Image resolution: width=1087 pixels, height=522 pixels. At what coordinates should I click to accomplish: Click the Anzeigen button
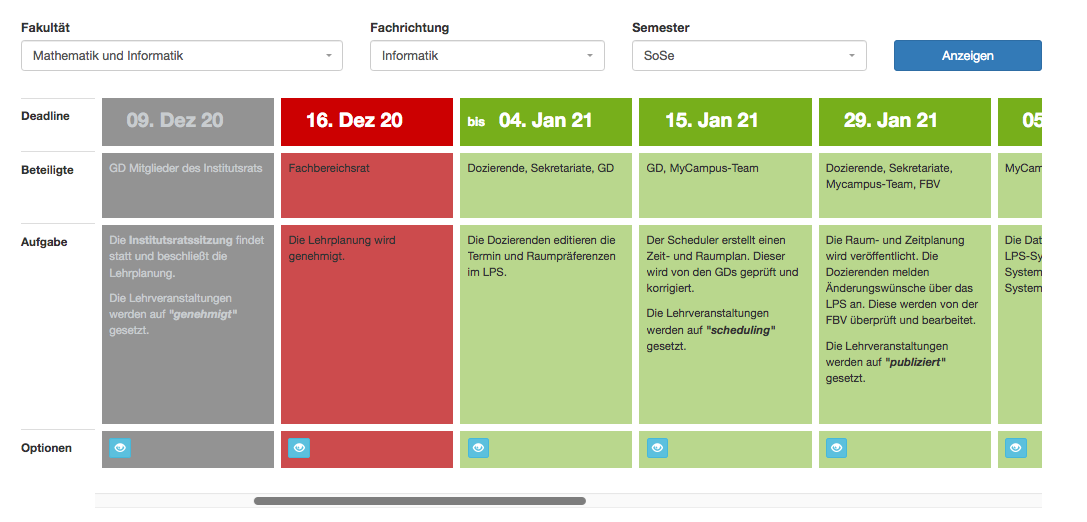pos(968,55)
